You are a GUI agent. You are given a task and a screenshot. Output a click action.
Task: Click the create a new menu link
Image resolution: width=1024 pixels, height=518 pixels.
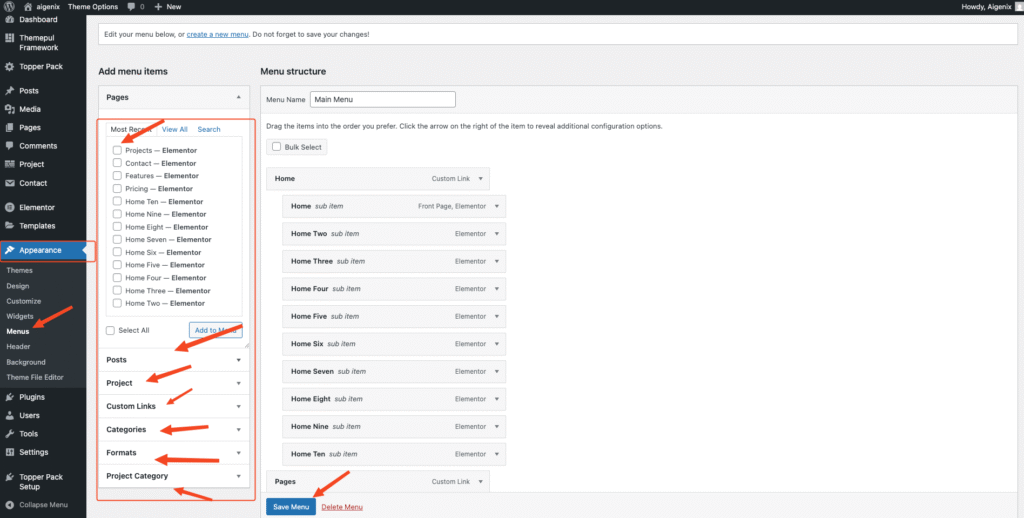[x=217, y=34]
